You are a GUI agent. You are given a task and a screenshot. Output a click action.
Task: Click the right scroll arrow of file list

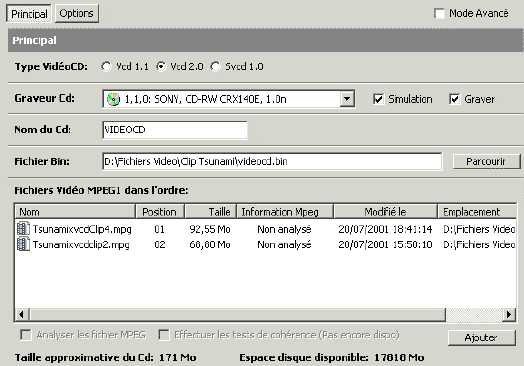point(509,315)
